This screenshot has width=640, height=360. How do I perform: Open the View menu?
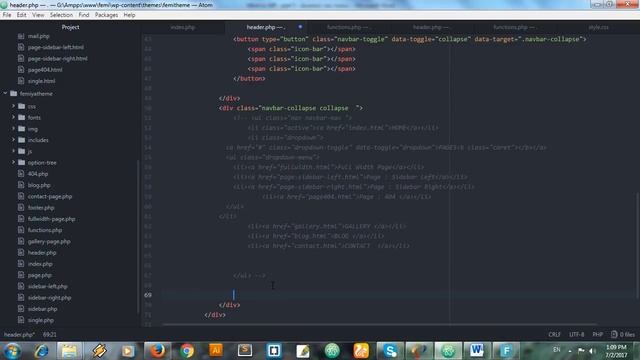point(38,15)
